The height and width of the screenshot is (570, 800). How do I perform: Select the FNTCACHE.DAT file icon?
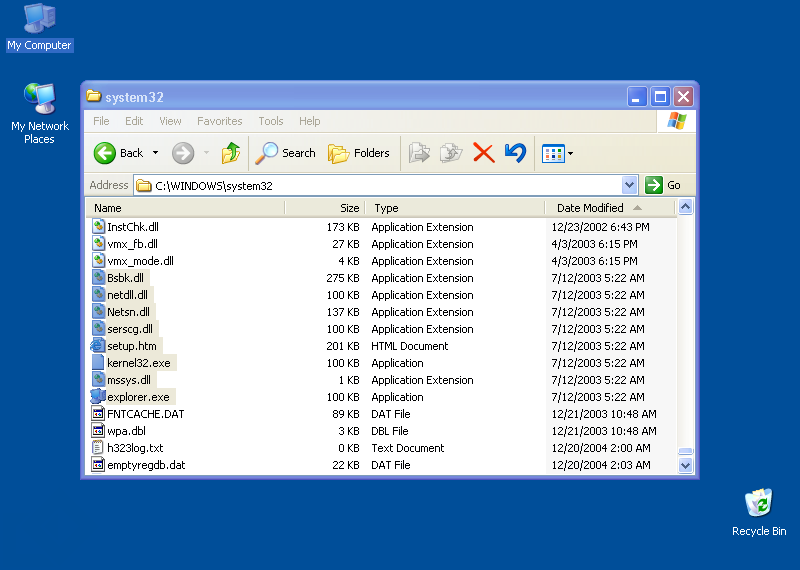[98, 414]
